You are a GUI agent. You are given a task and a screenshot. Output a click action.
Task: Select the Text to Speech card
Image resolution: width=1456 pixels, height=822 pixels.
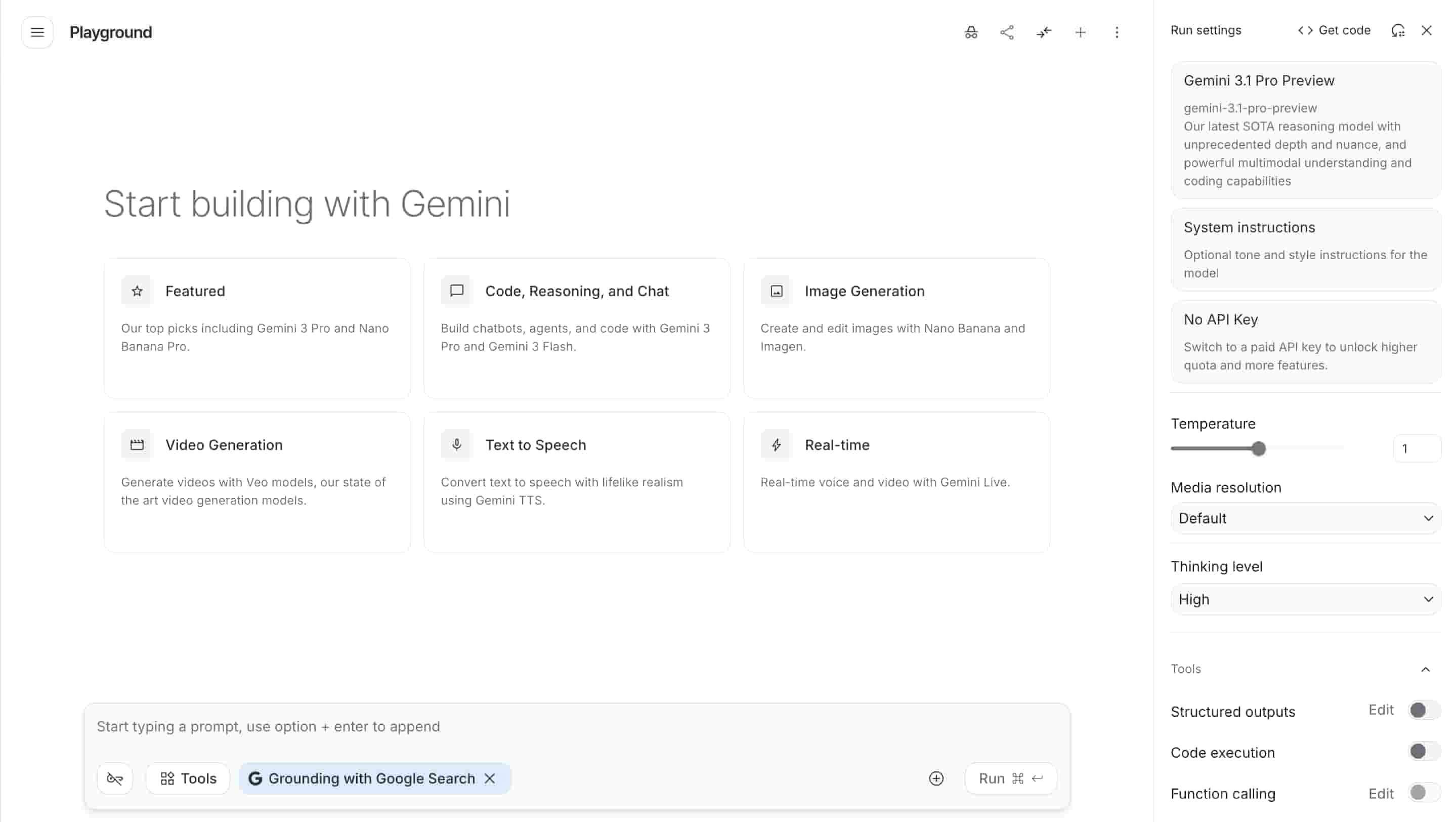pyautogui.click(x=577, y=482)
